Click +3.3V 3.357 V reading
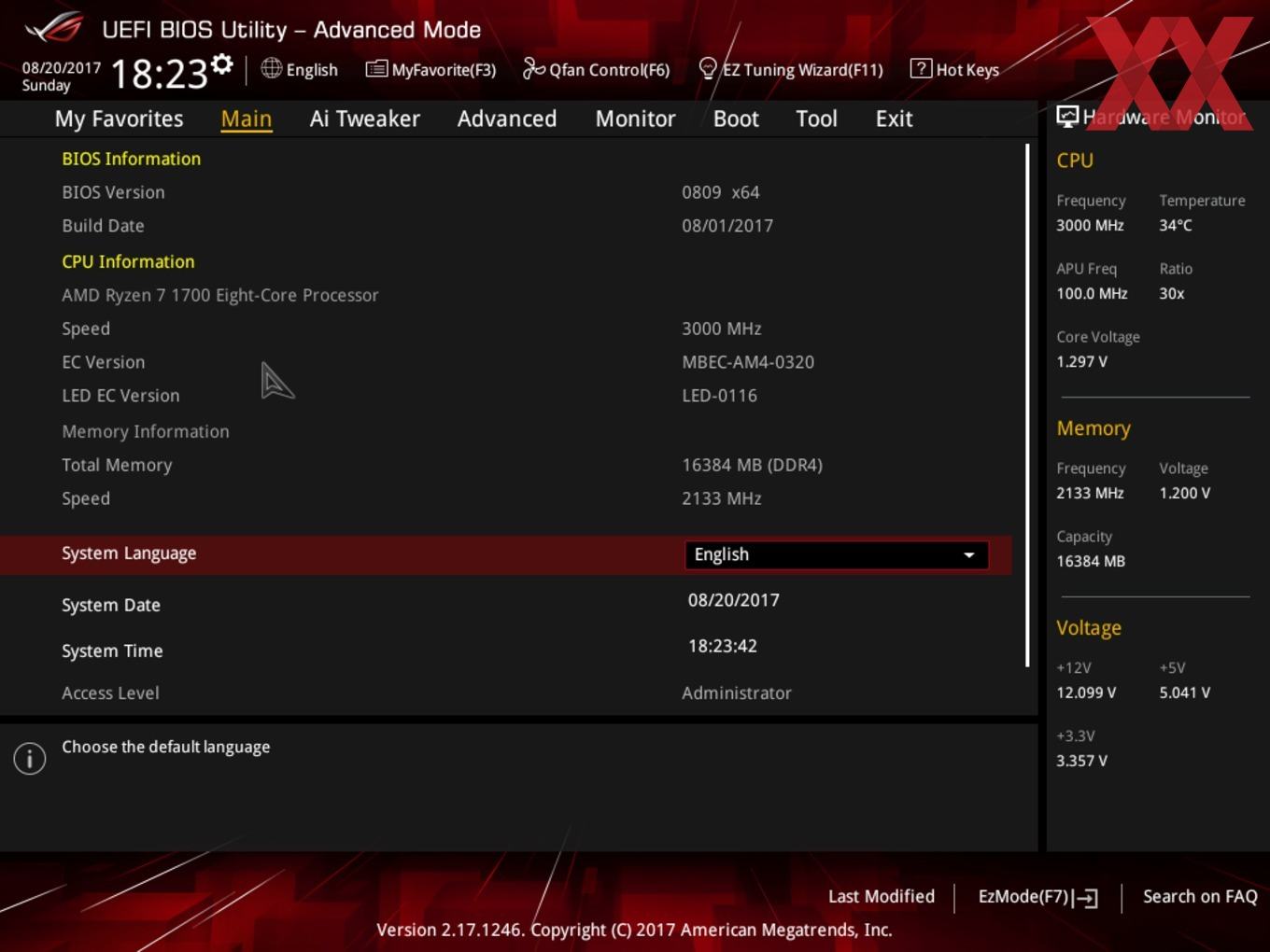The height and width of the screenshot is (952, 1270). (x=1081, y=761)
